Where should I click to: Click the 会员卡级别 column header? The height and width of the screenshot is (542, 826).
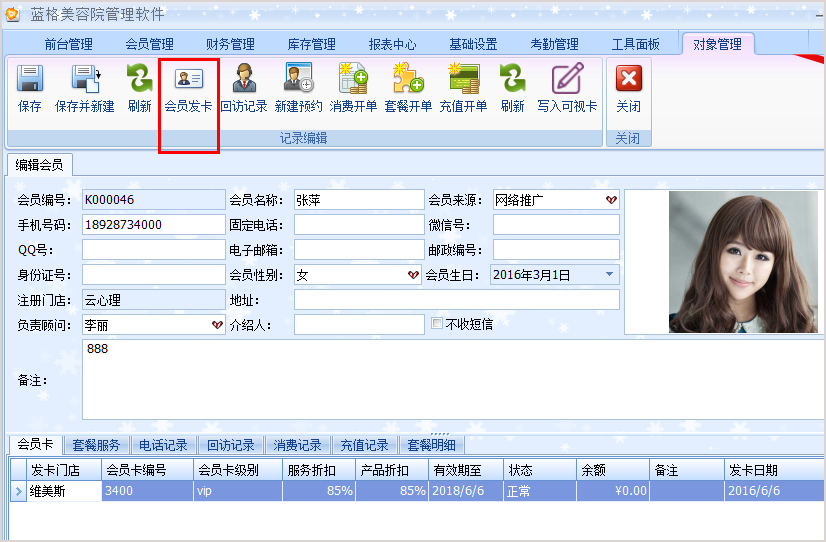(x=238, y=470)
